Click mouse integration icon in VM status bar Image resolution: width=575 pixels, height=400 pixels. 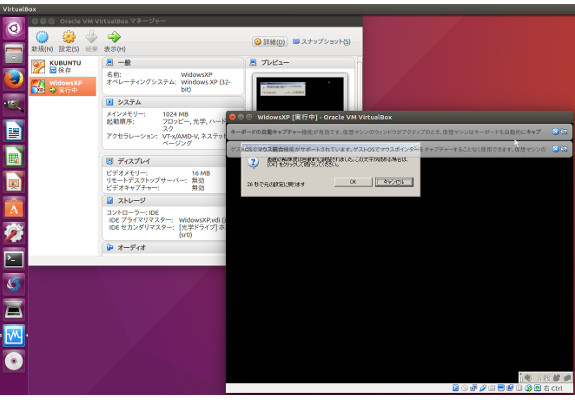(528, 388)
